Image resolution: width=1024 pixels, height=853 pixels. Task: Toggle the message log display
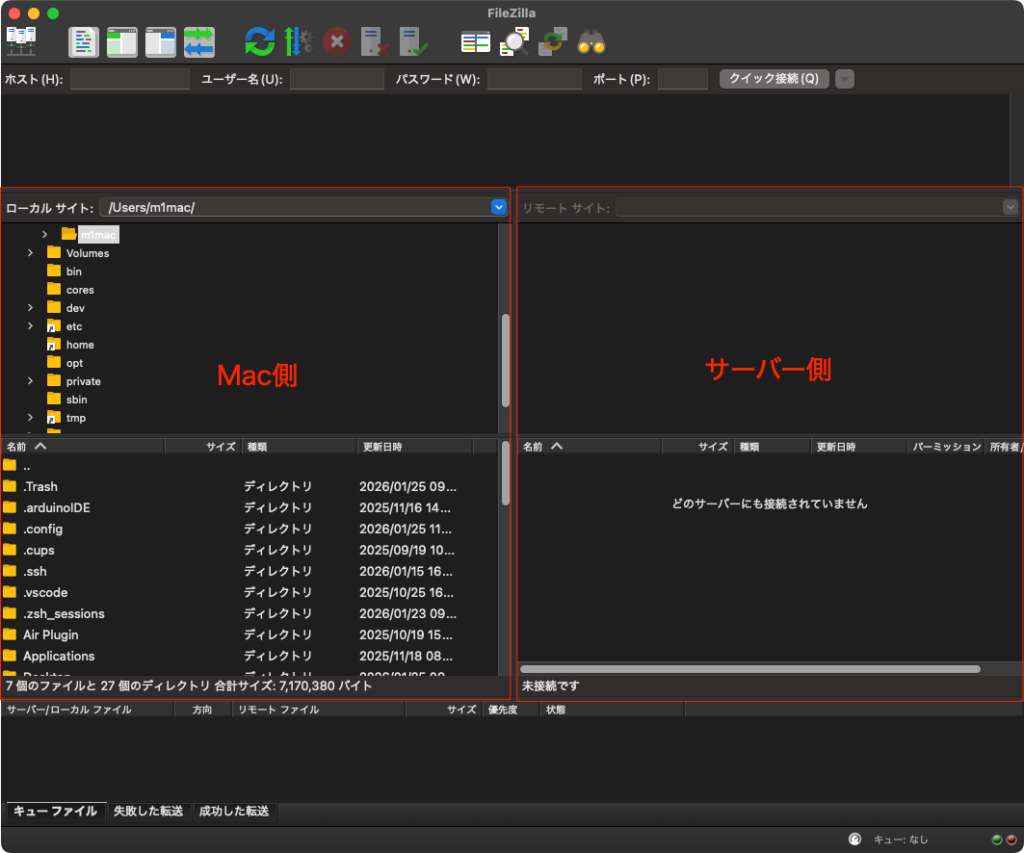pyautogui.click(x=84, y=42)
